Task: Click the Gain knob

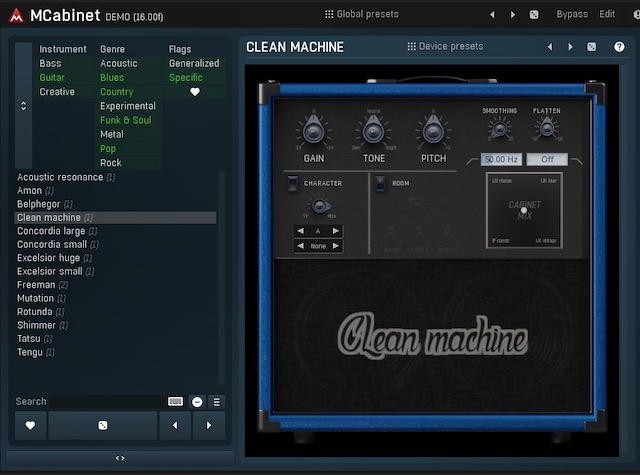Action: point(314,129)
